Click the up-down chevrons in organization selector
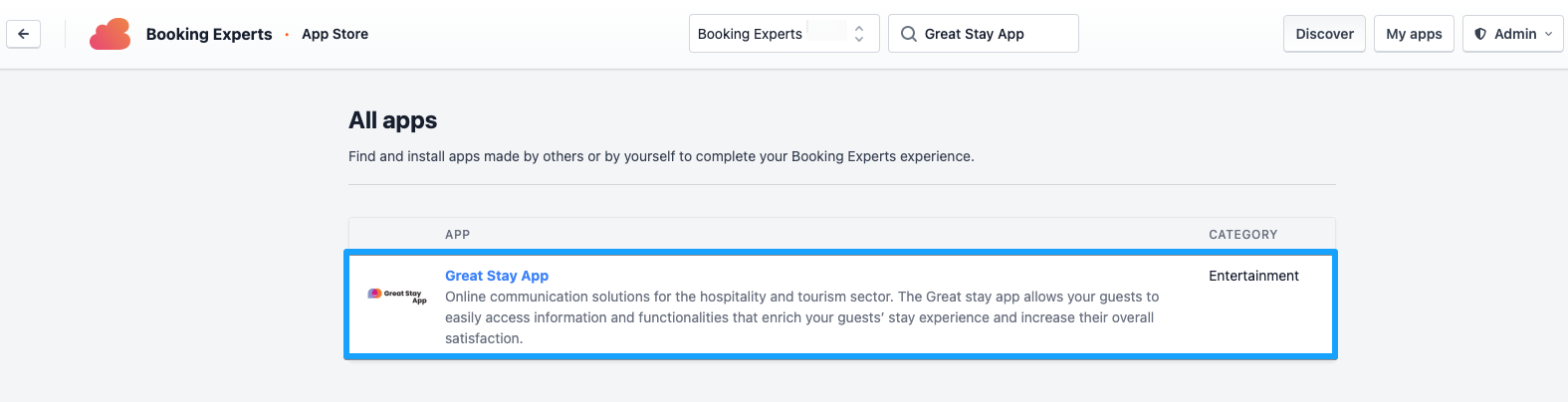 tap(859, 34)
